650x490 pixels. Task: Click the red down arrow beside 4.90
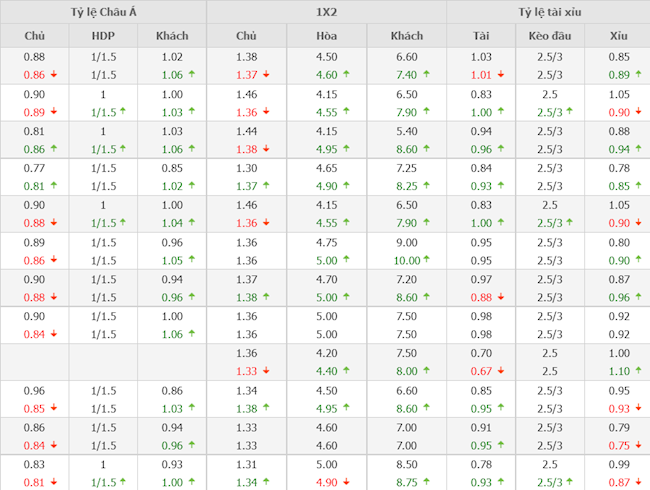coord(347,482)
